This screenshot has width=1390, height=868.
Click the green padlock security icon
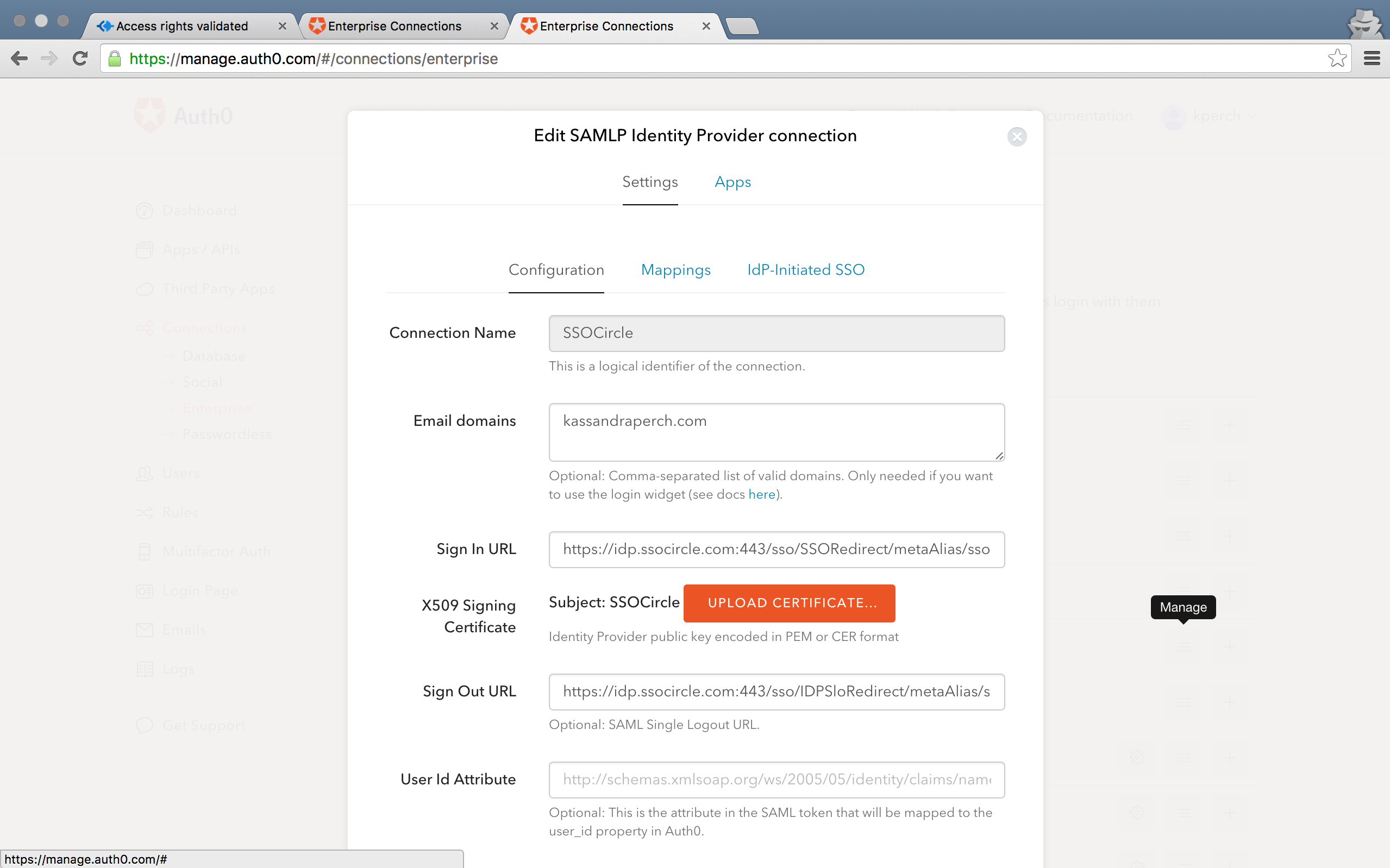pyautogui.click(x=115, y=59)
